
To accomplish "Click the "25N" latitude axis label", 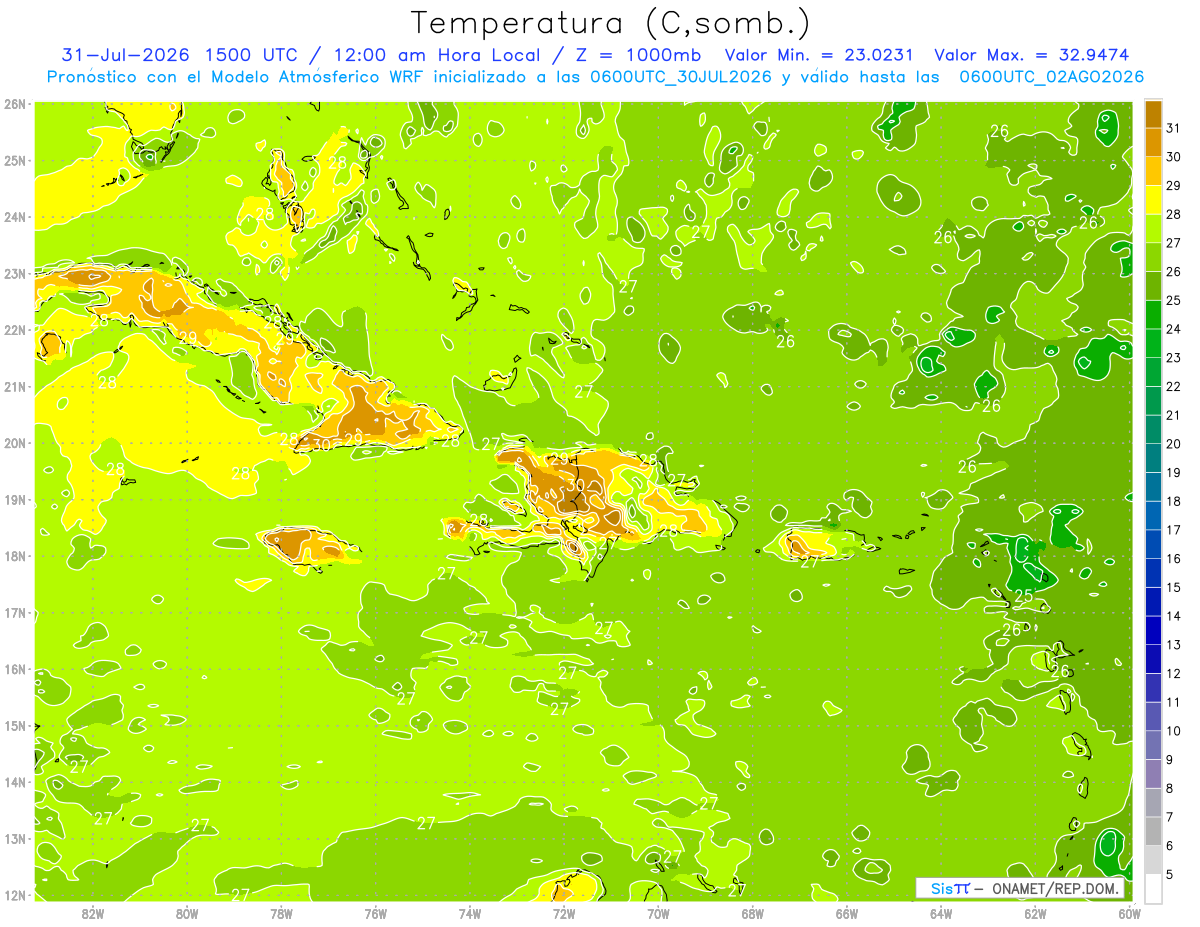I will pyautogui.click(x=15, y=160).
